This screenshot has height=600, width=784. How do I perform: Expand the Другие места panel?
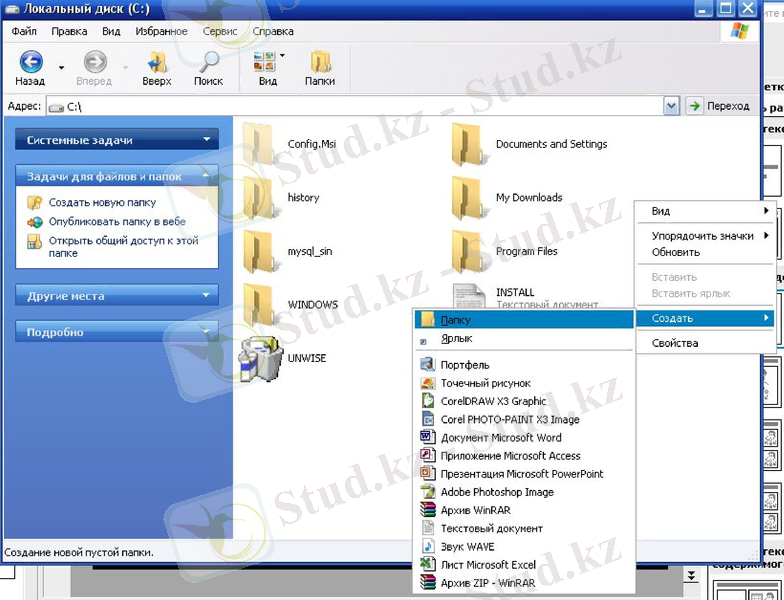tap(207, 296)
